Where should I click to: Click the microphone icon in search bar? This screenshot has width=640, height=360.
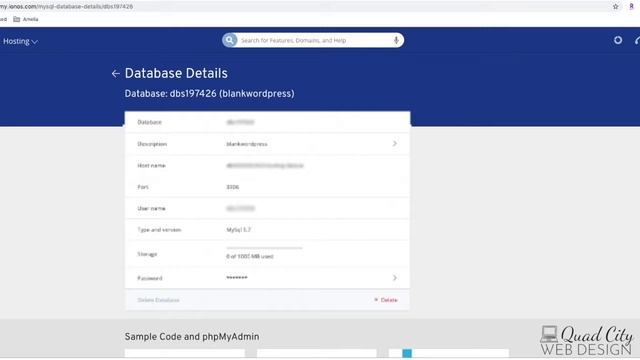[x=396, y=40]
